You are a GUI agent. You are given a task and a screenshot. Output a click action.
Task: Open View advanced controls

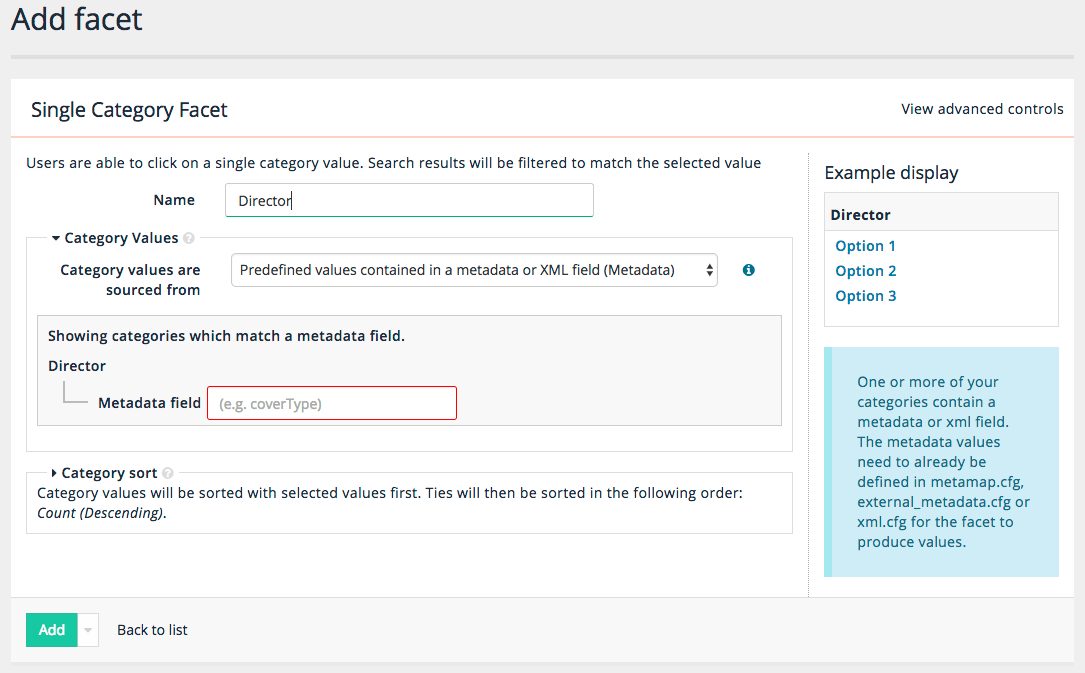(x=982, y=109)
